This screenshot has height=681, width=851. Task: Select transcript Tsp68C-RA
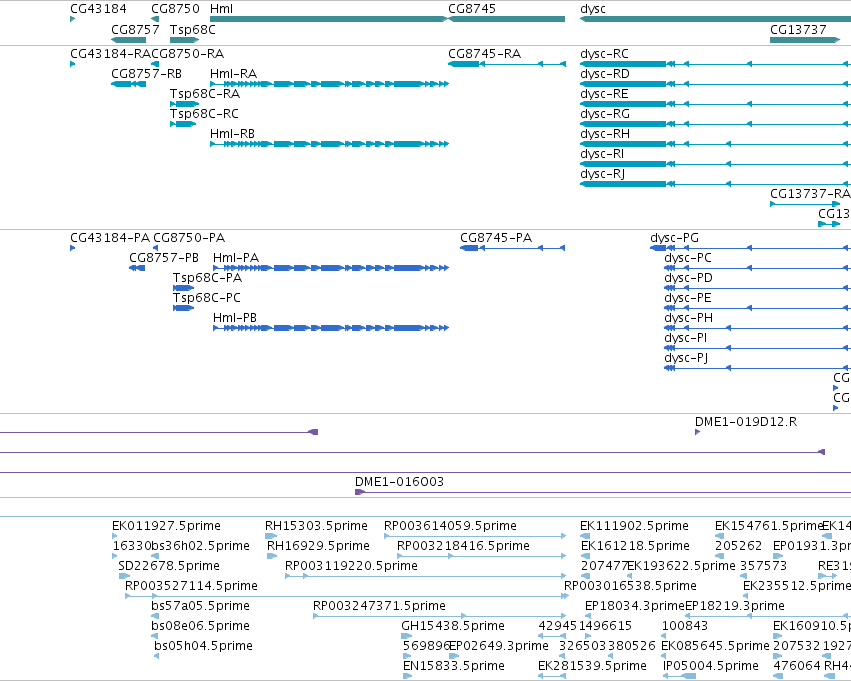[185, 104]
